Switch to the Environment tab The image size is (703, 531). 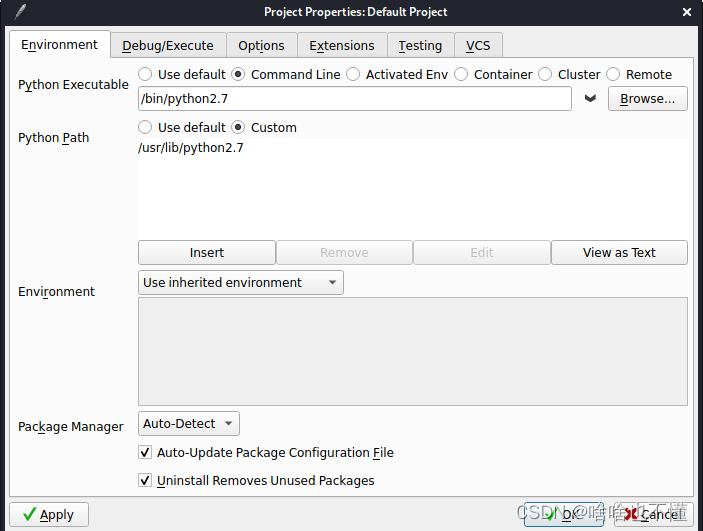(60, 44)
